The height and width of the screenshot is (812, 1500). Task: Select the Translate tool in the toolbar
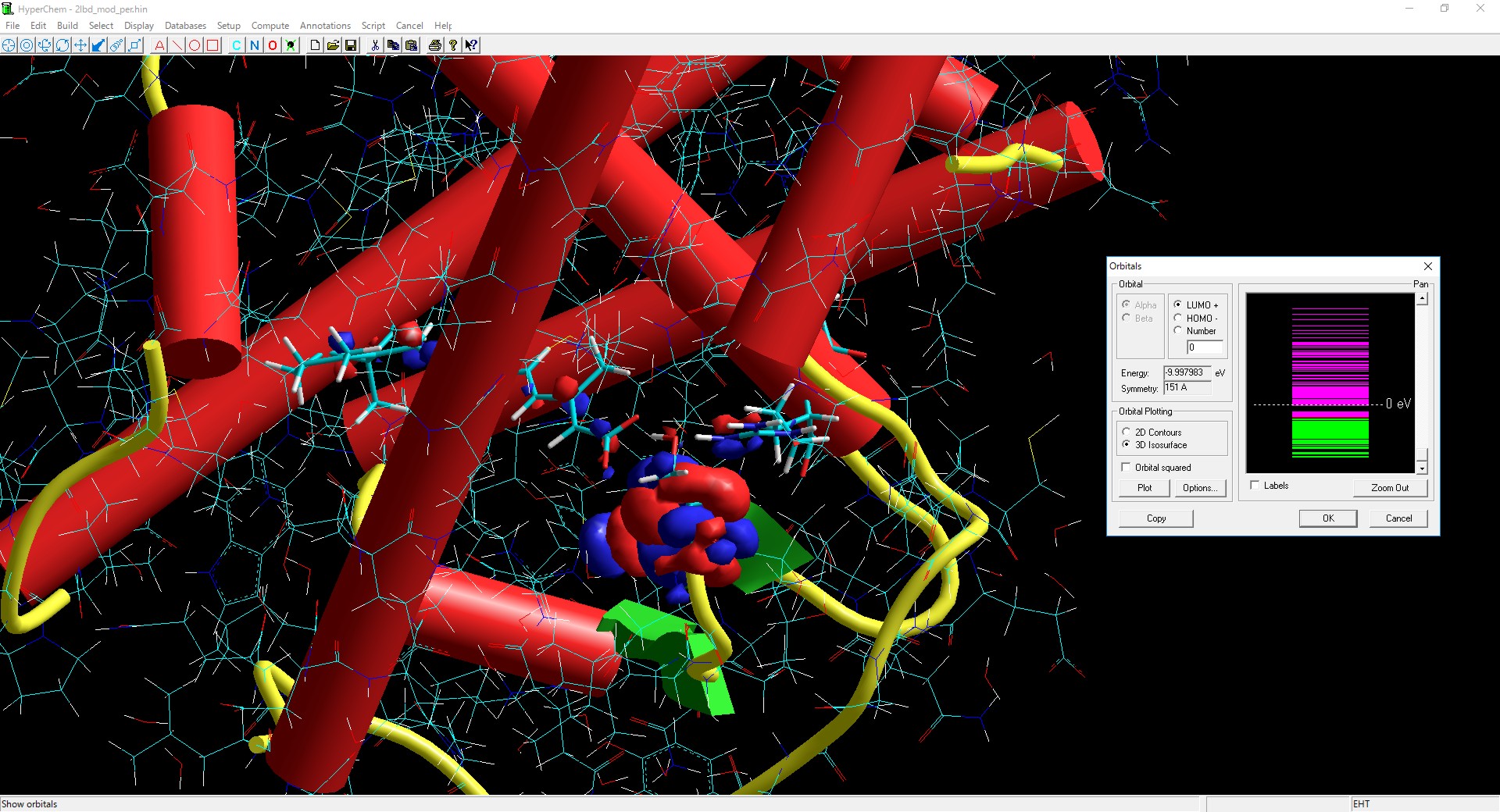[x=80, y=45]
